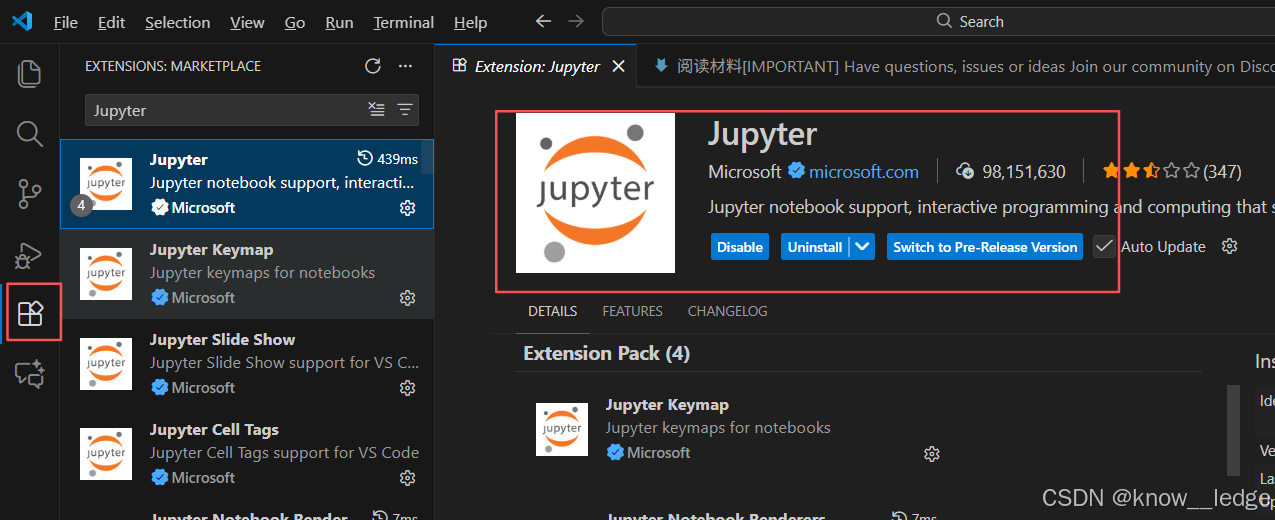Select Jupyter Cell Tags in the list

coord(247,454)
